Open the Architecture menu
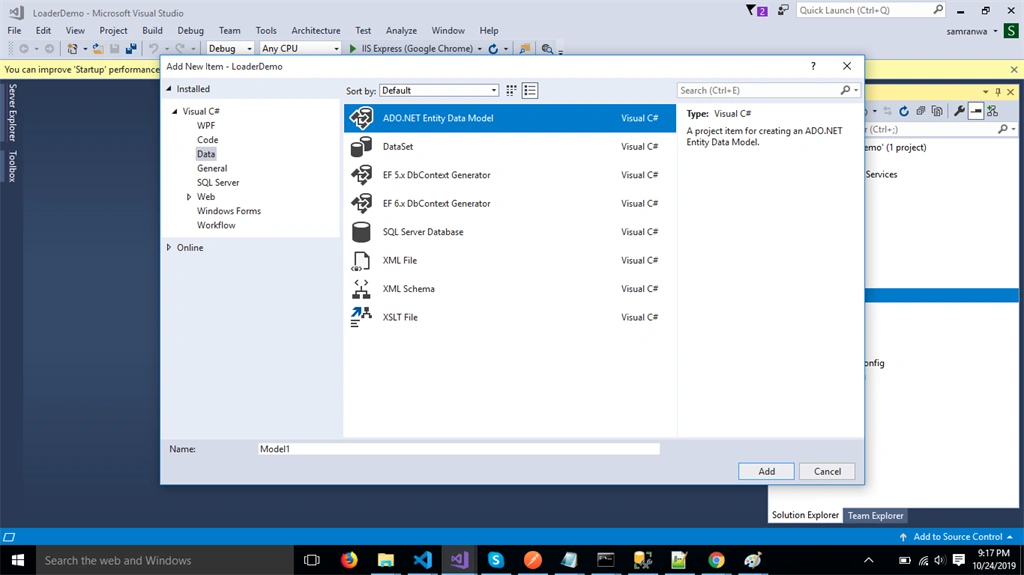The image size is (1024, 575). coord(315,31)
